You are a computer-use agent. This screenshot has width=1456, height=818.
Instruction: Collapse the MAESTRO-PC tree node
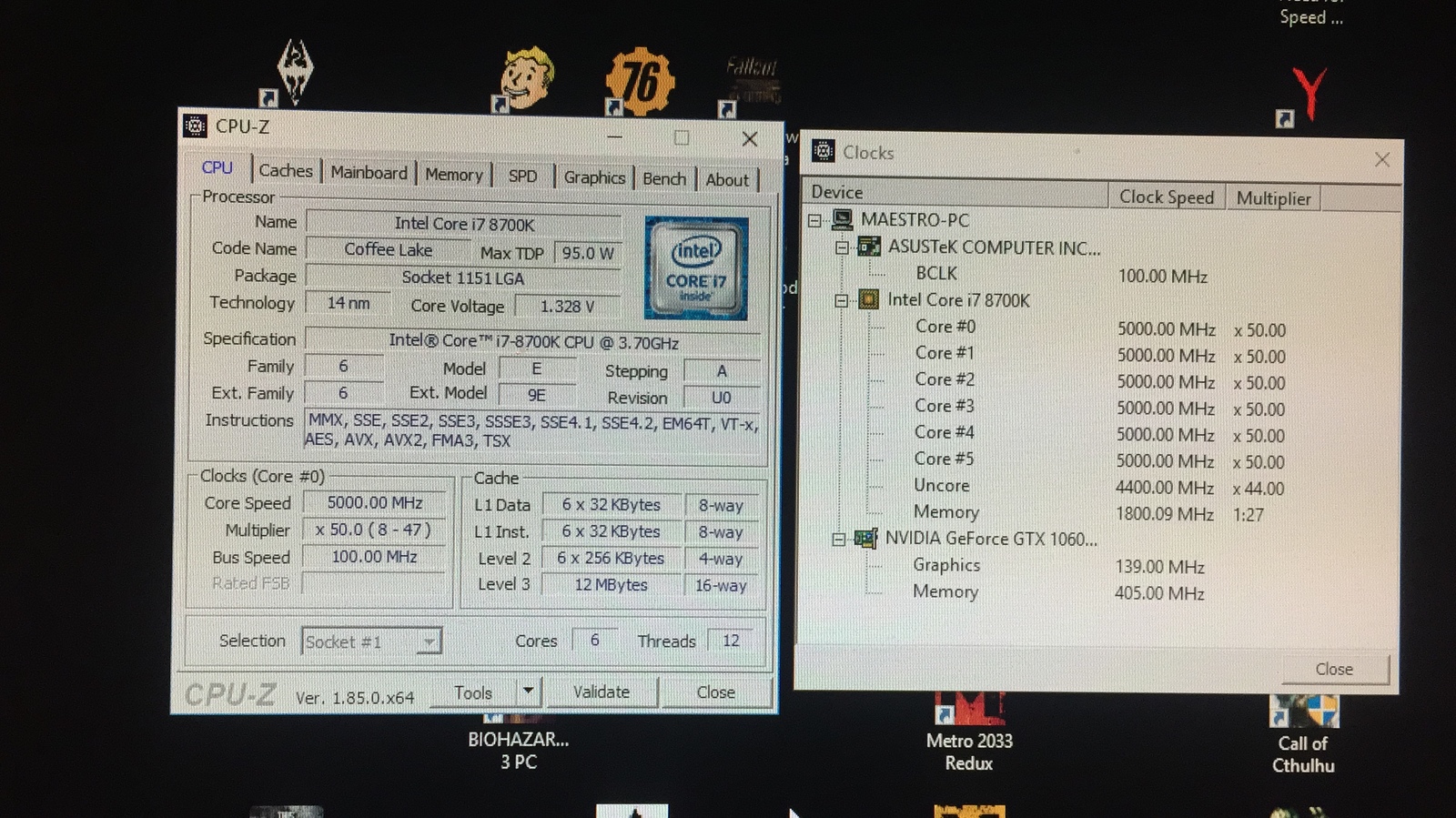[814, 220]
